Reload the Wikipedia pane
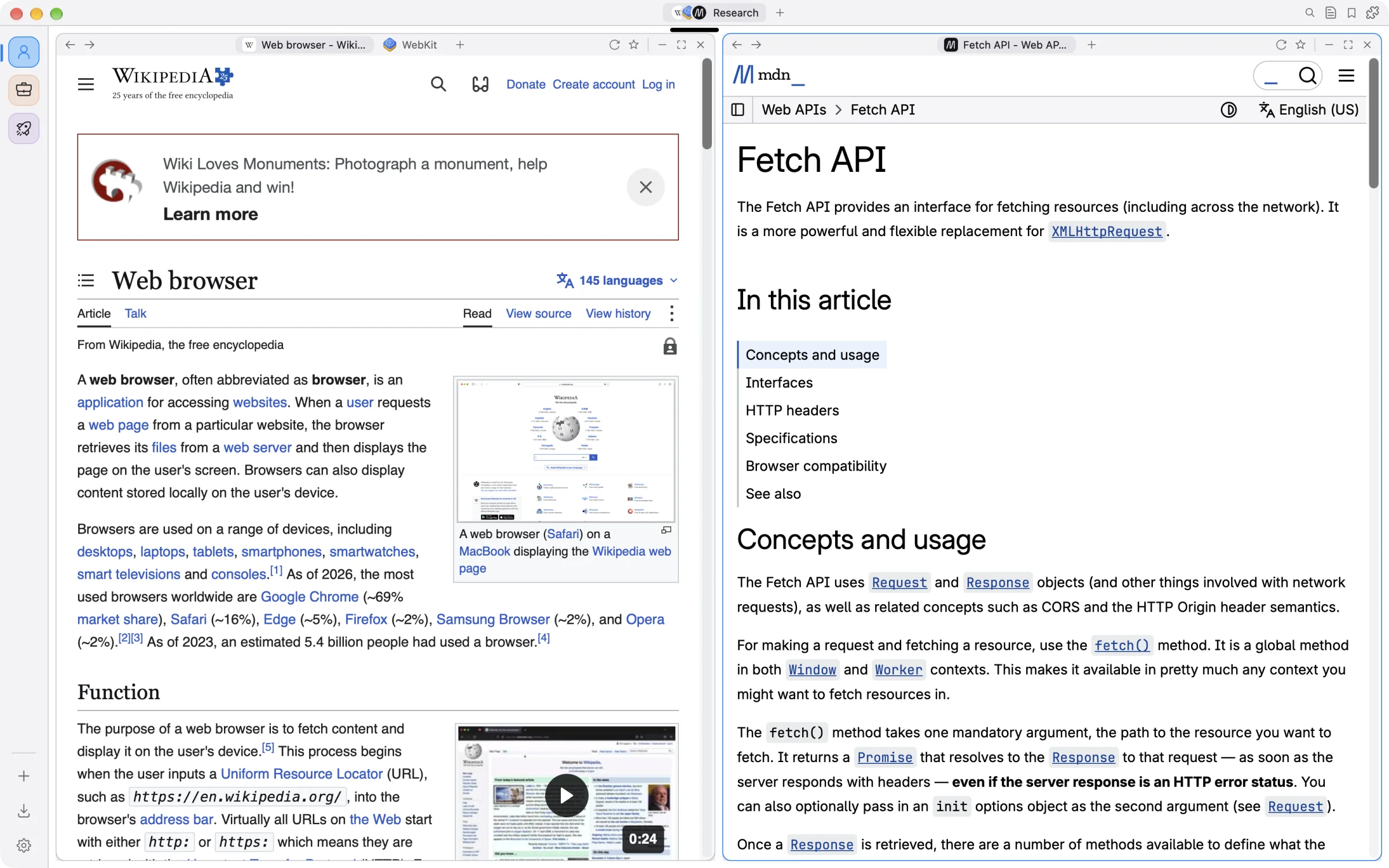 (615, 45)
